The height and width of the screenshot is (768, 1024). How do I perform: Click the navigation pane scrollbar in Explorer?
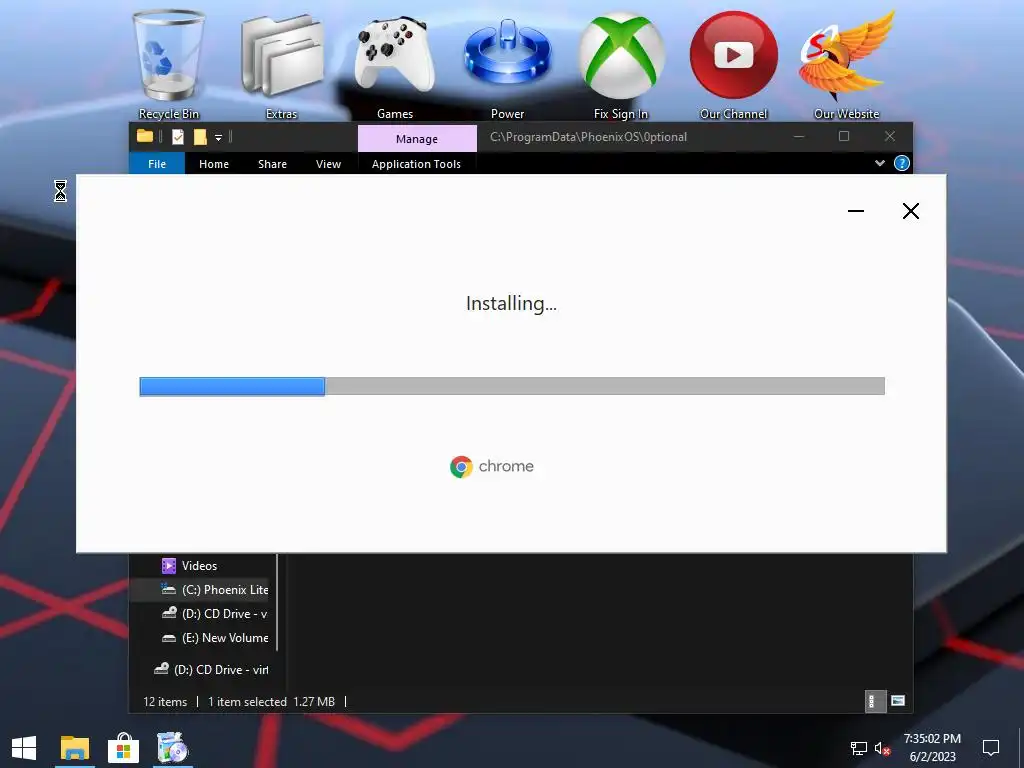click(278, 602)
